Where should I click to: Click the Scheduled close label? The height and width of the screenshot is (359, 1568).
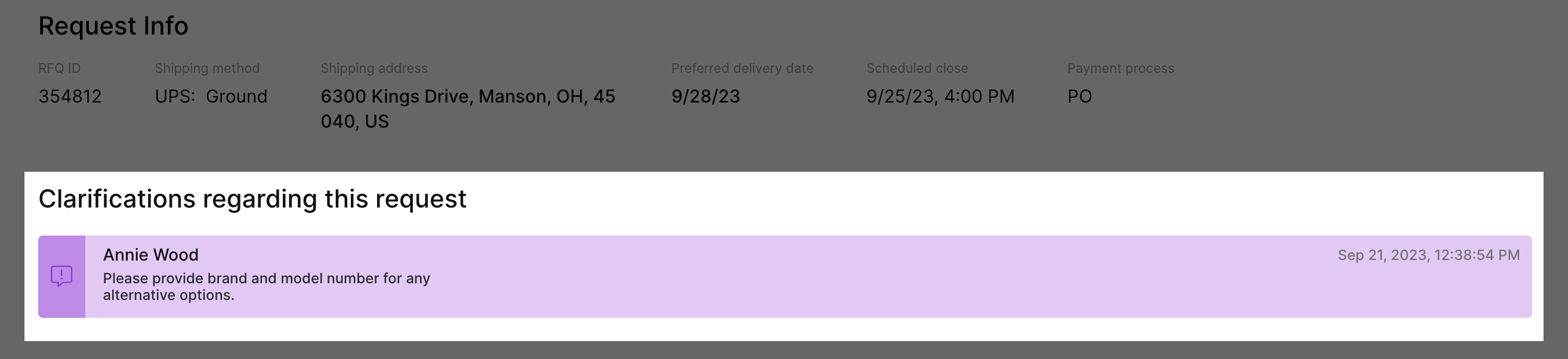(916, 68)
